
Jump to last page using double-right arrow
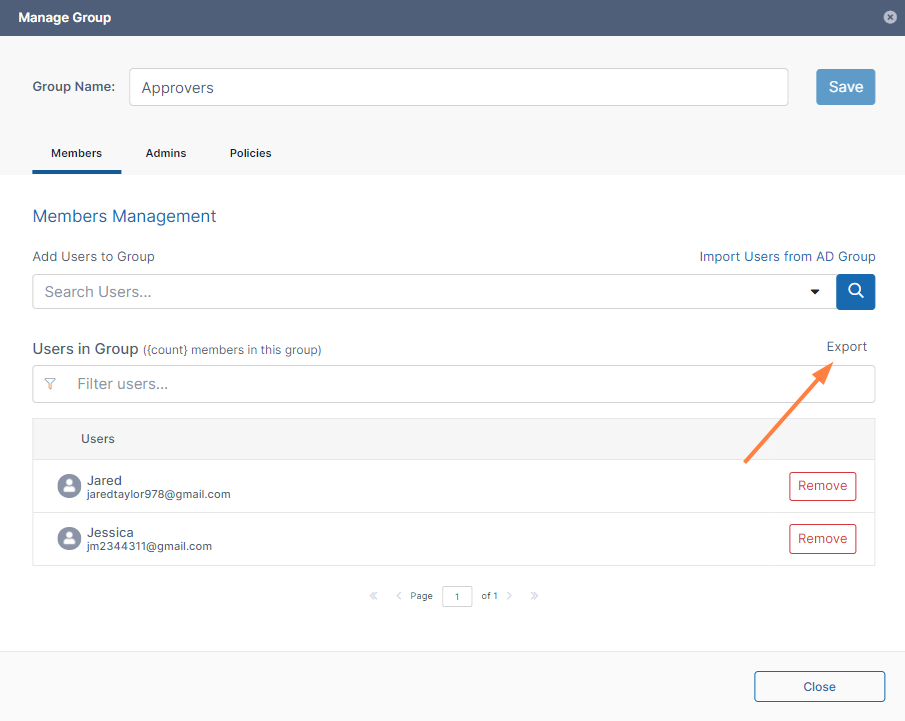pyautogui.click(x=534, y=596)
